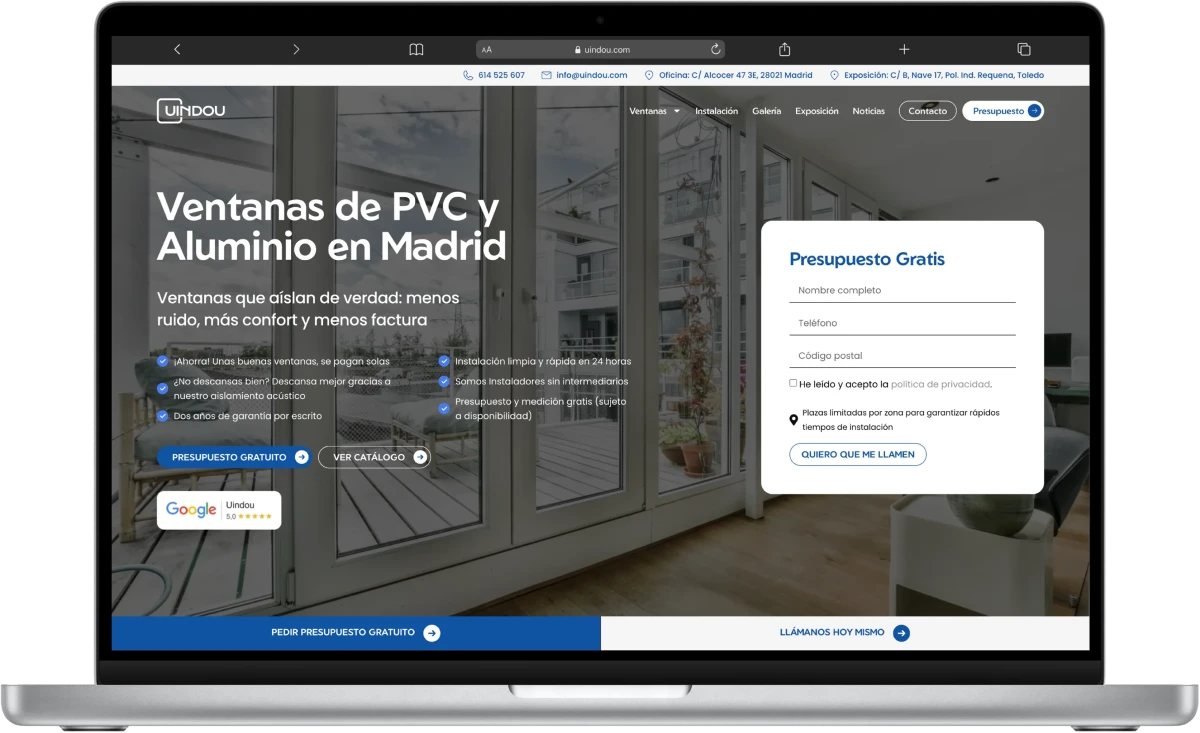This screenshot has height=733, width=1200.
Task: Click the Código postal input field
Action: (900, 357)
